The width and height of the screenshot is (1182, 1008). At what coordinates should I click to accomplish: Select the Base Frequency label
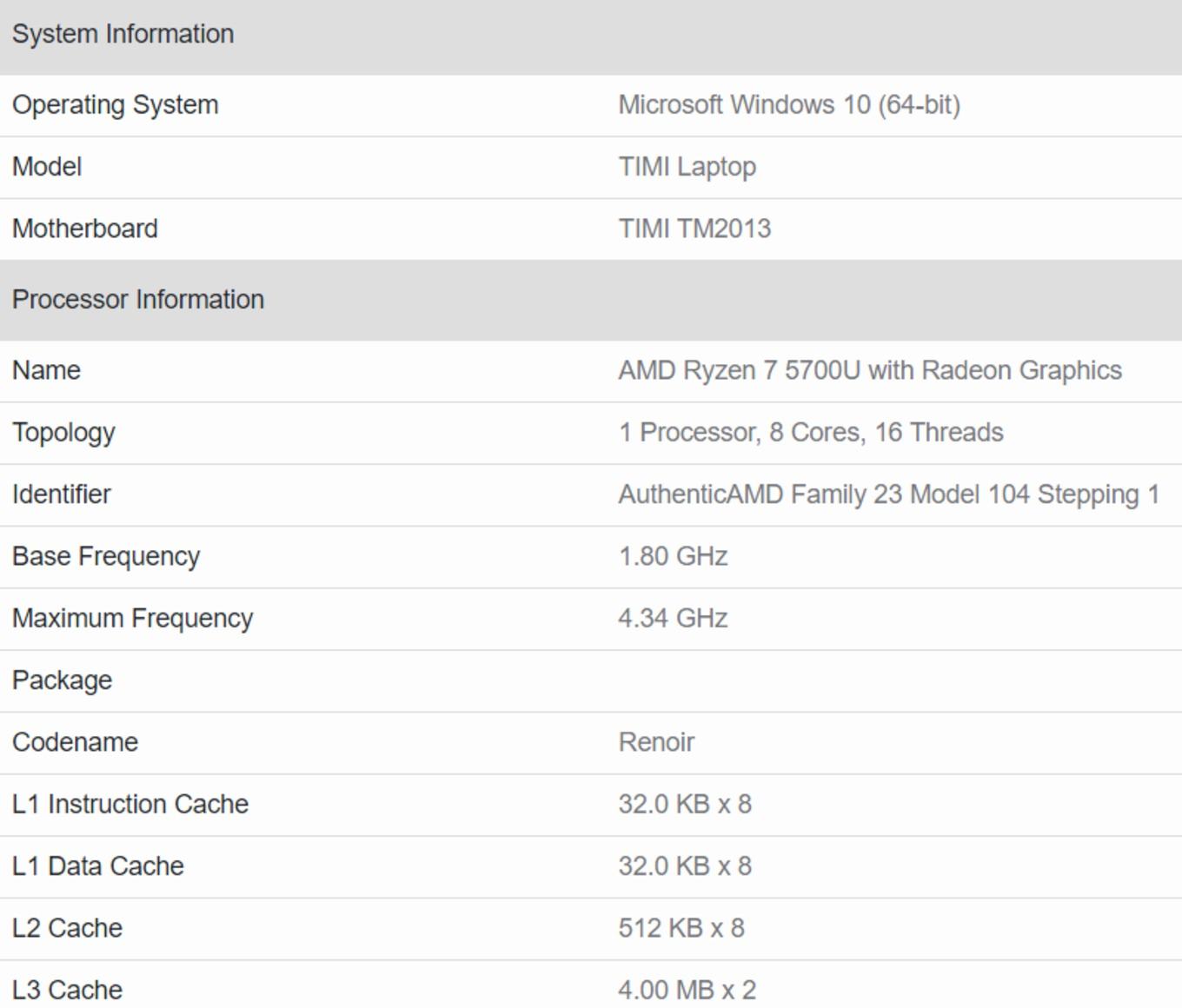click(x=106, y=556)
